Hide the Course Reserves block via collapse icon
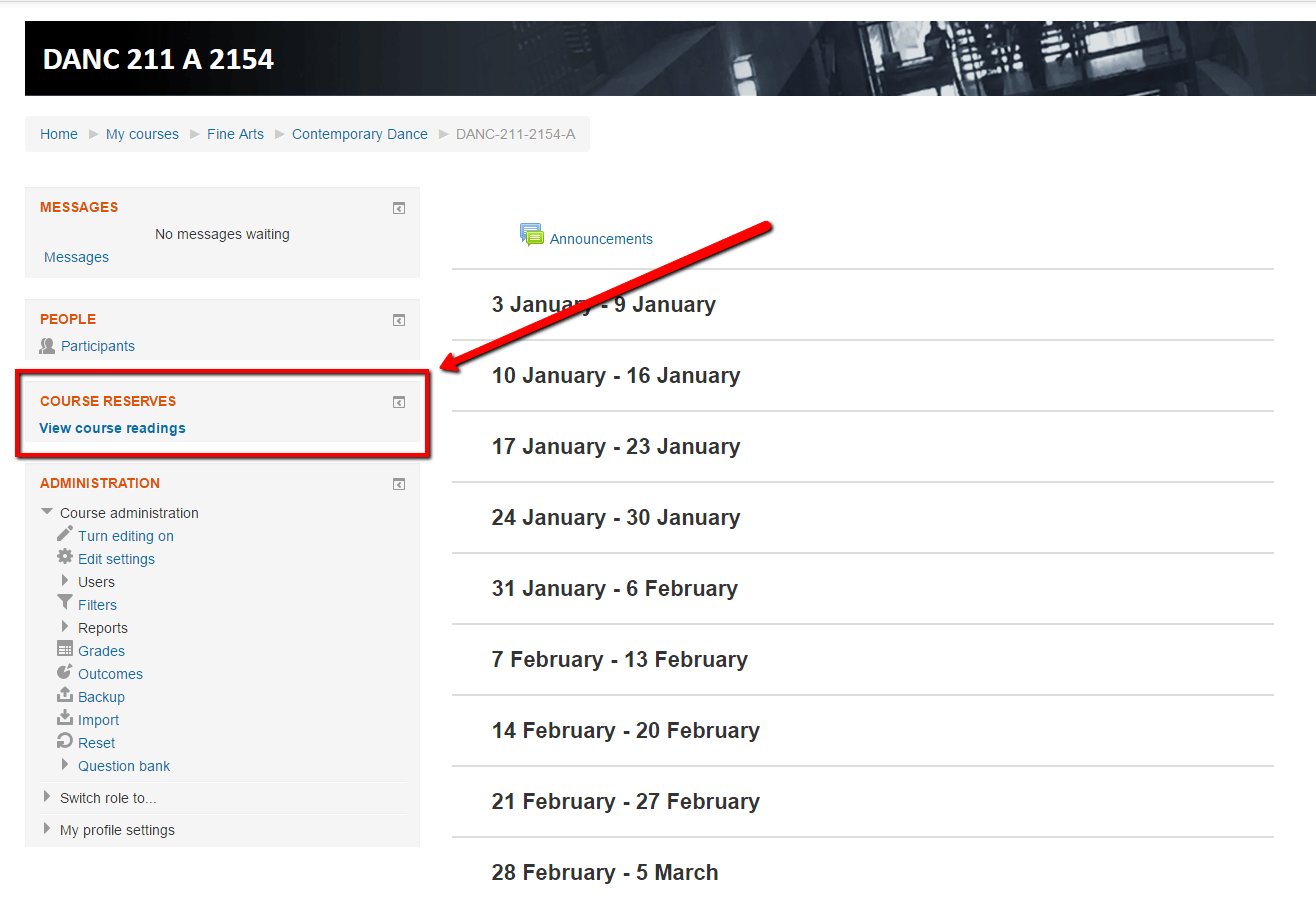 [x=399, y=402]
